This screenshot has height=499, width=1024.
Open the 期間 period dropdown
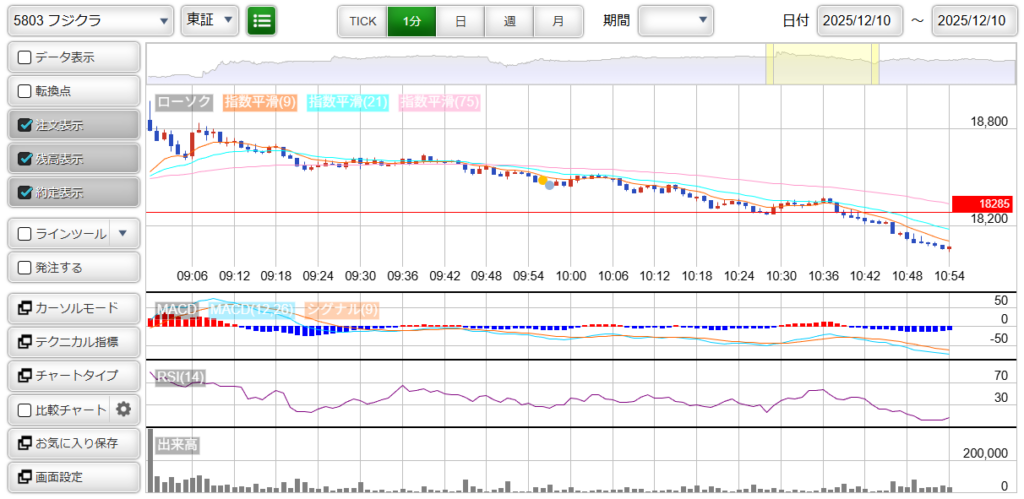(676, 21)
